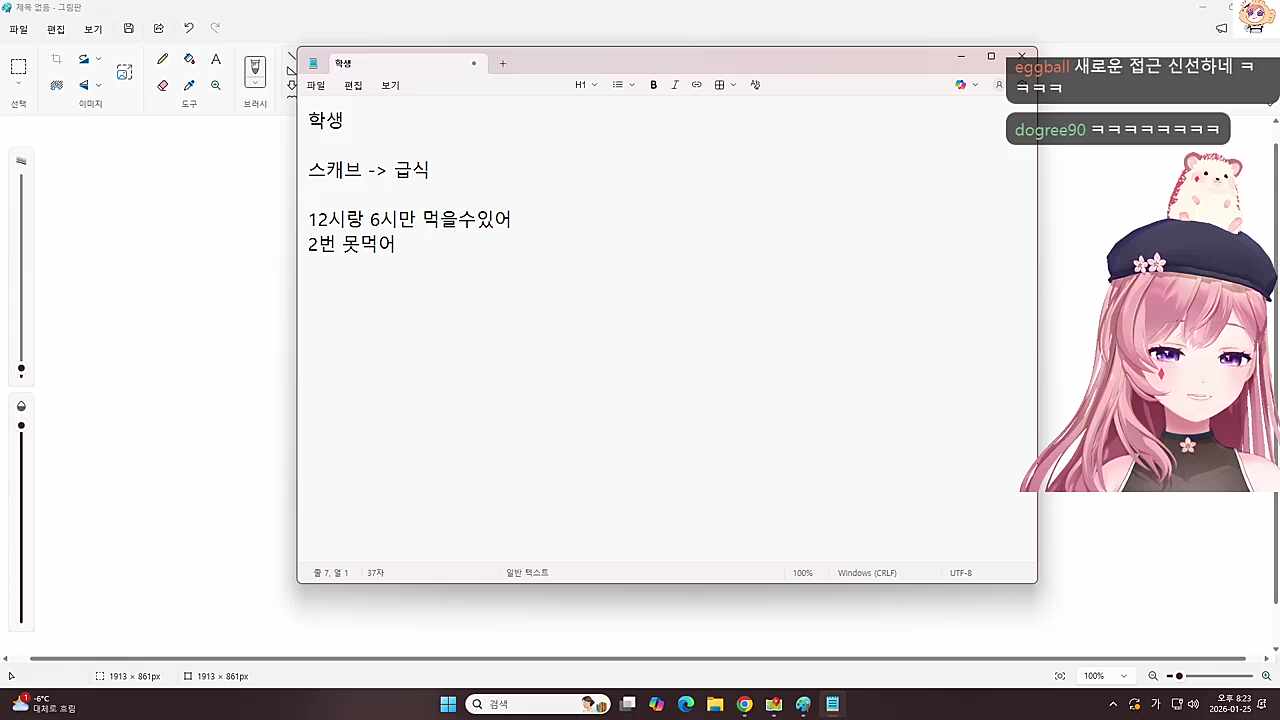Viewport: 1280px width, 720px height.
Task: Open the table dropdown in Notepad
Action: (726, 85)
